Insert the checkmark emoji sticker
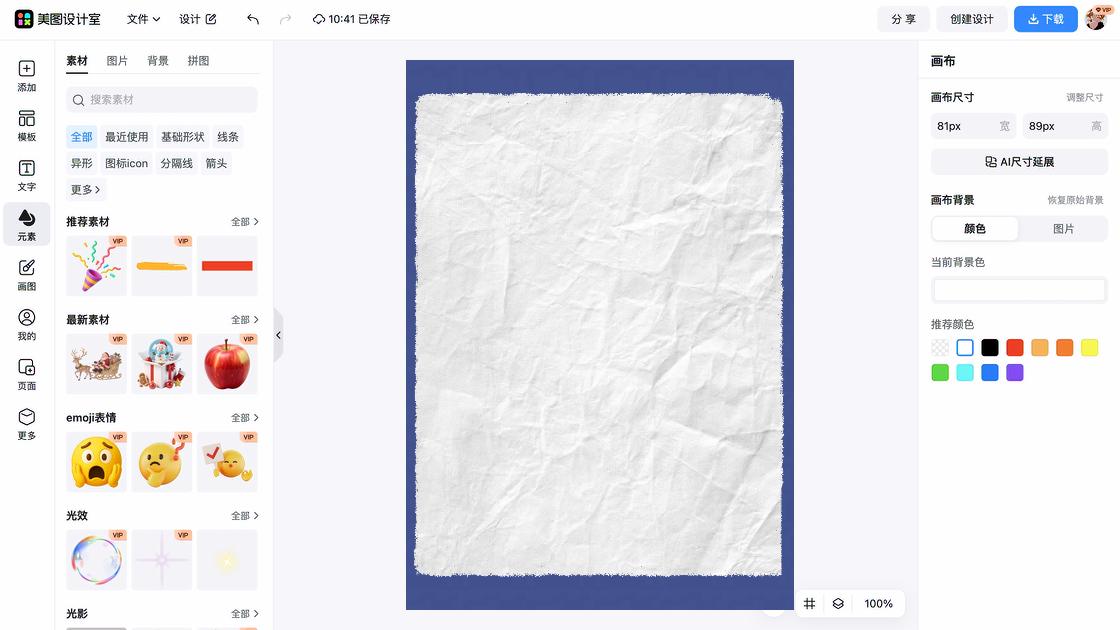The height and width of the screenshot is (630, 1120). tap(227, 461)
